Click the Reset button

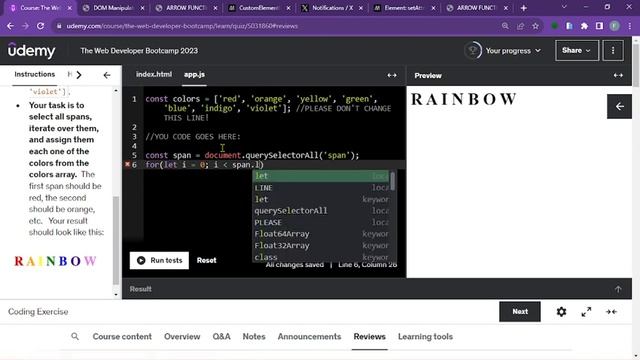click(x=207, y=260)
